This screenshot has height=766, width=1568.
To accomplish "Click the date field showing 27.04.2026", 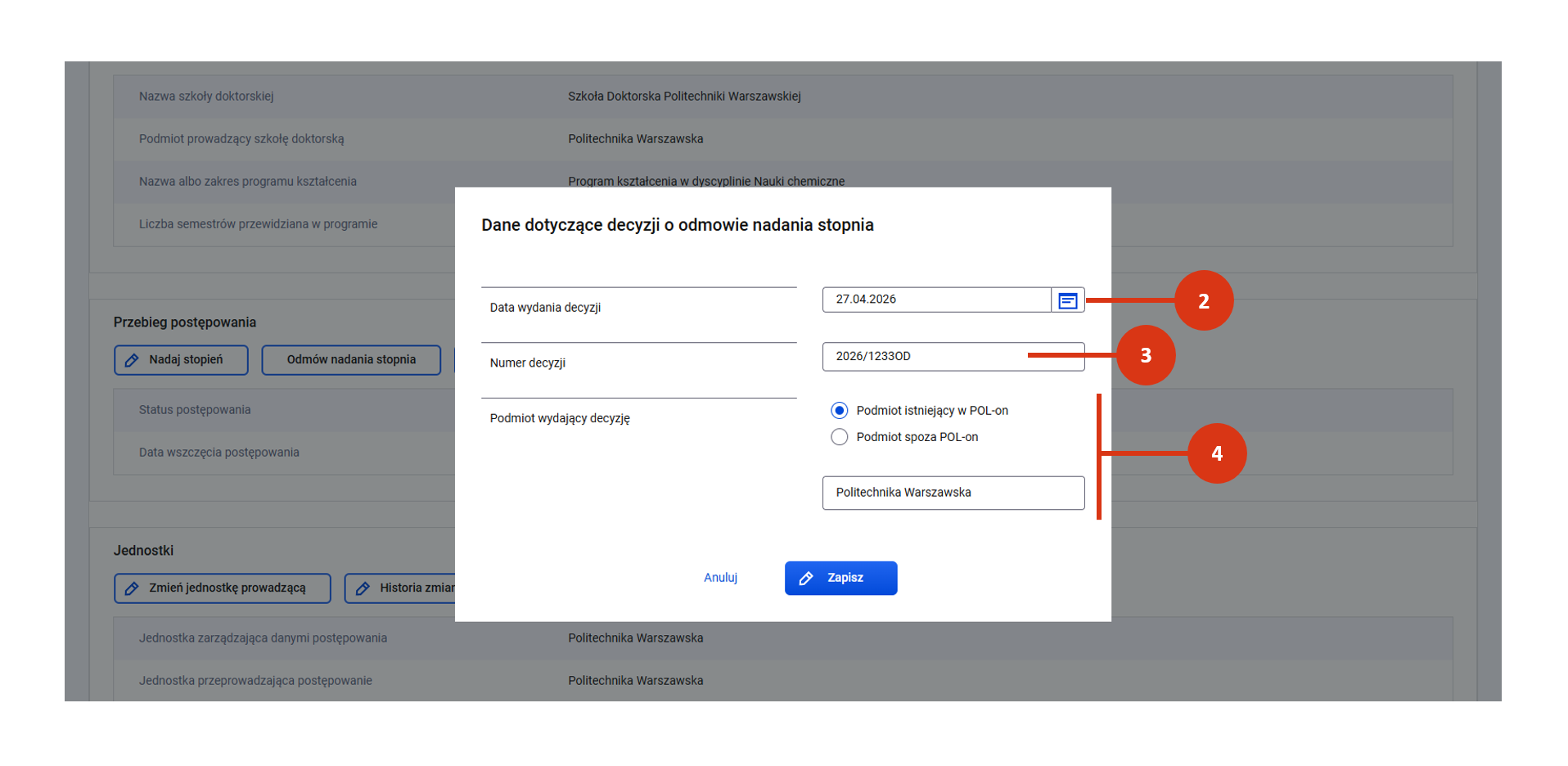I will click(x=936, y=300).
